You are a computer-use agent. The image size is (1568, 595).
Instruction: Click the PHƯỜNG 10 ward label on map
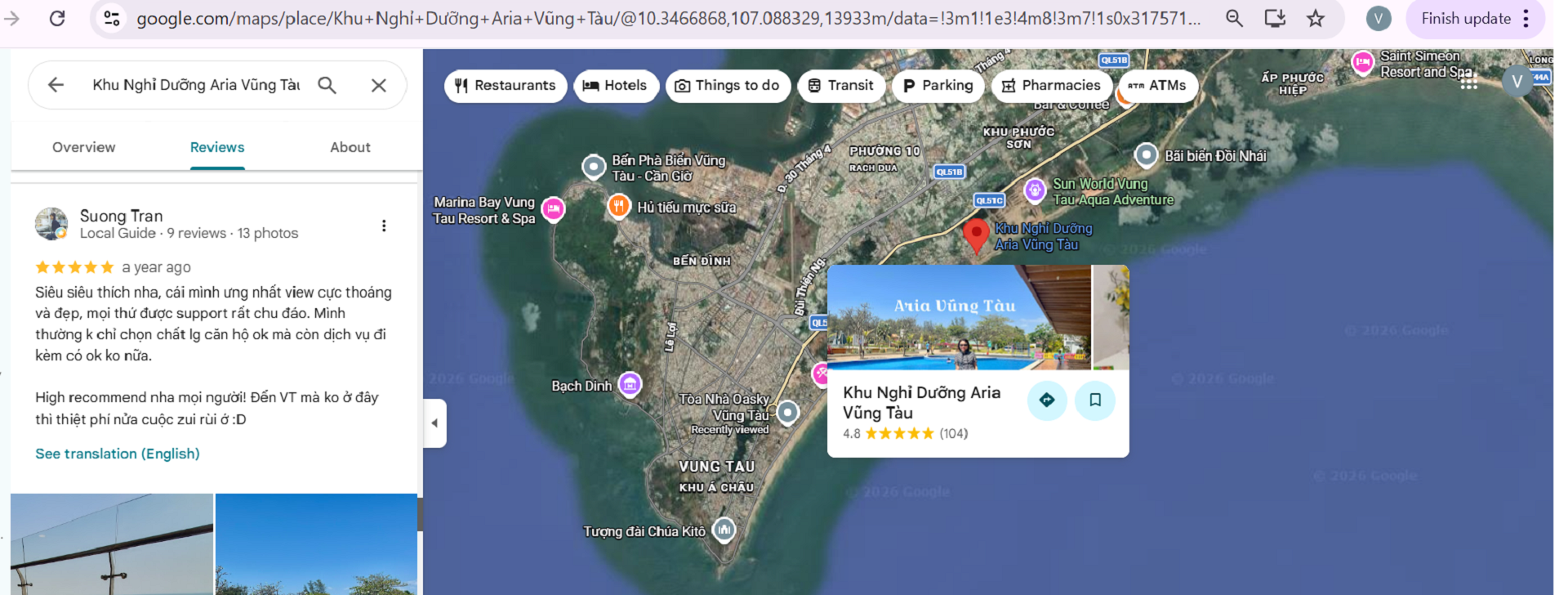tap(884, 151)
